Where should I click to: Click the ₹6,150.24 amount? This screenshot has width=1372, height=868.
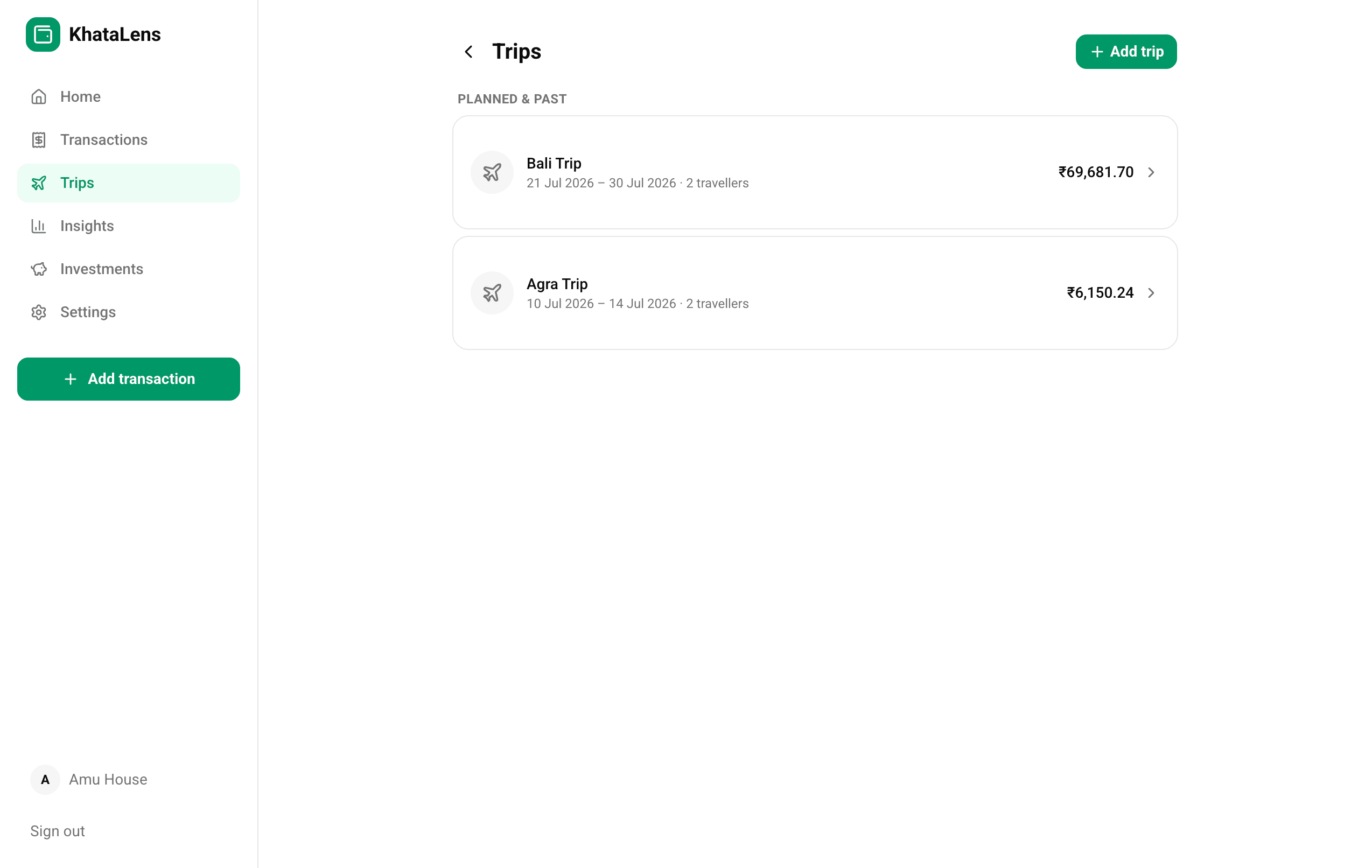(1100, 293)
